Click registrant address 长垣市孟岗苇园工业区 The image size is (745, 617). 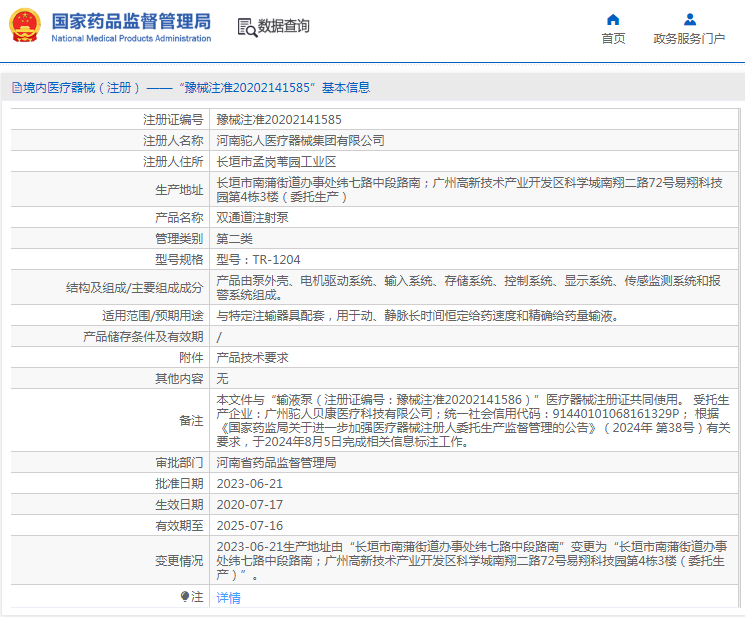[x=276, y=161]
